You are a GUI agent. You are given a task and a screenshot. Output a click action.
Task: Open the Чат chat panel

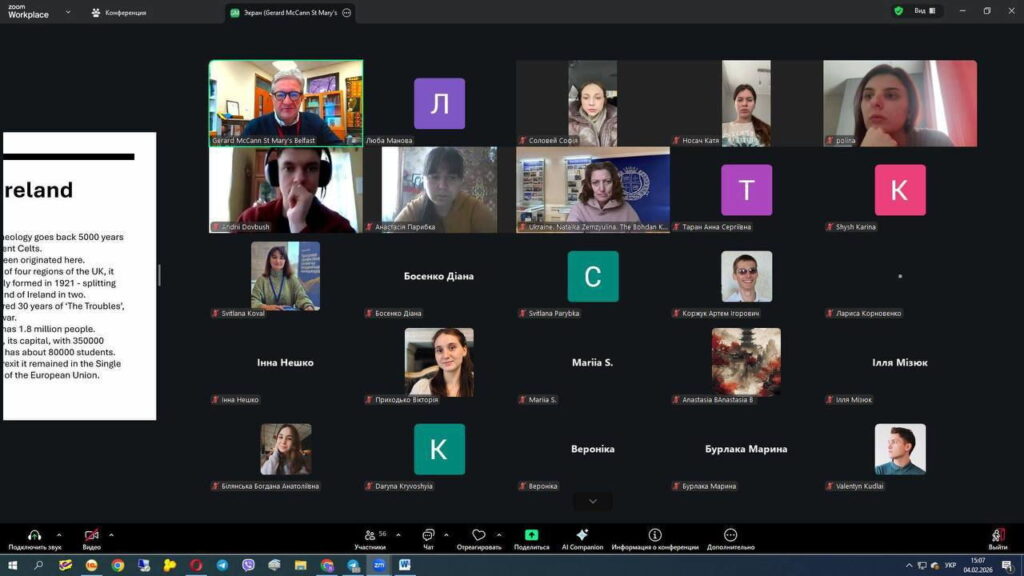click(x=428, y=535)
